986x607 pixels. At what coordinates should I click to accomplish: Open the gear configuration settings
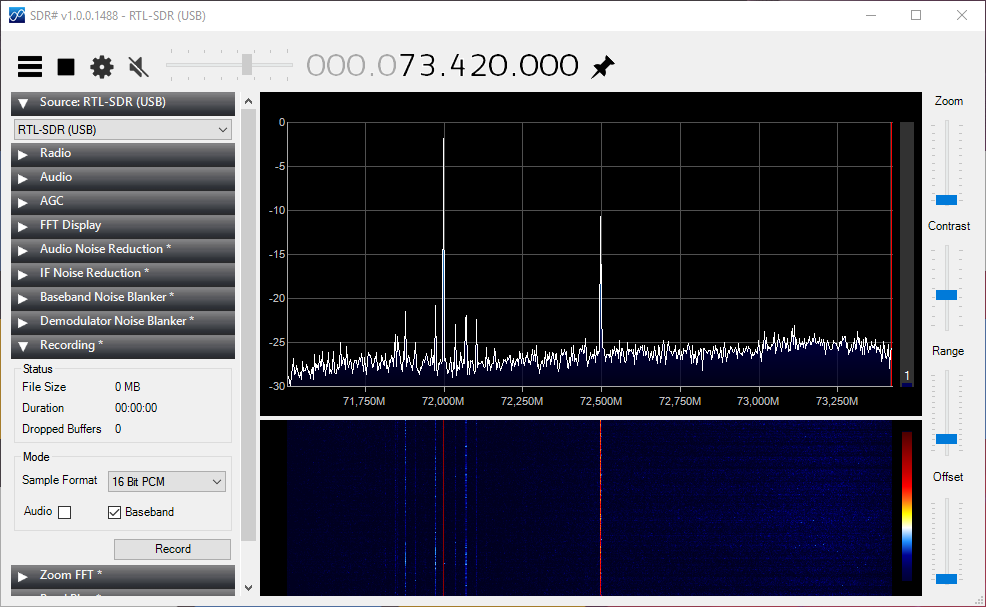pos(102,67)
